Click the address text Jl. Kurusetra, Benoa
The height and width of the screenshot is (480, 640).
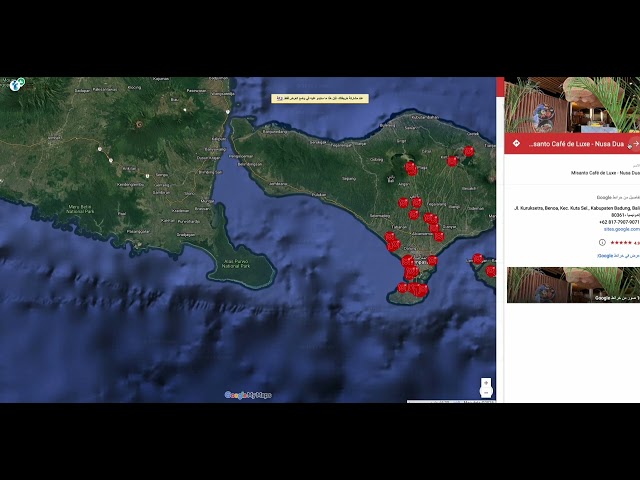tap(576, 208)
